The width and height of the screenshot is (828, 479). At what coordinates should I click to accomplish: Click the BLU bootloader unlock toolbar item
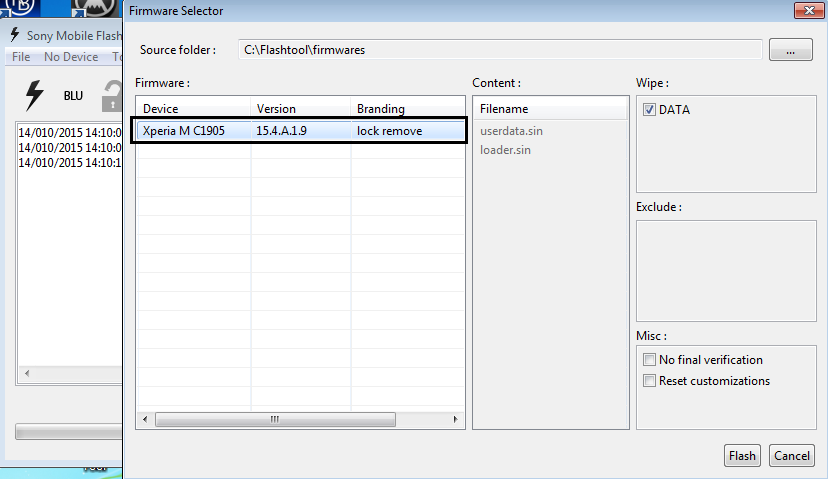[x=73, y=96]
